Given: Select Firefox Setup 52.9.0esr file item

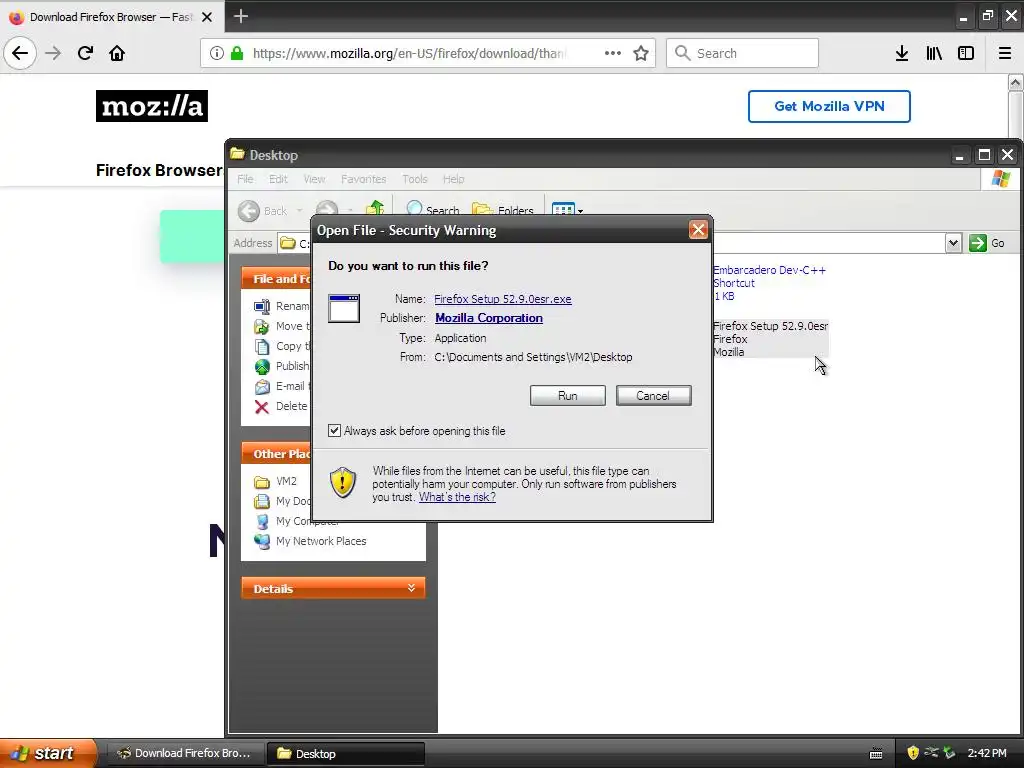Looking at the screenshot, I should pyautogui.click(x=770, y=339).
